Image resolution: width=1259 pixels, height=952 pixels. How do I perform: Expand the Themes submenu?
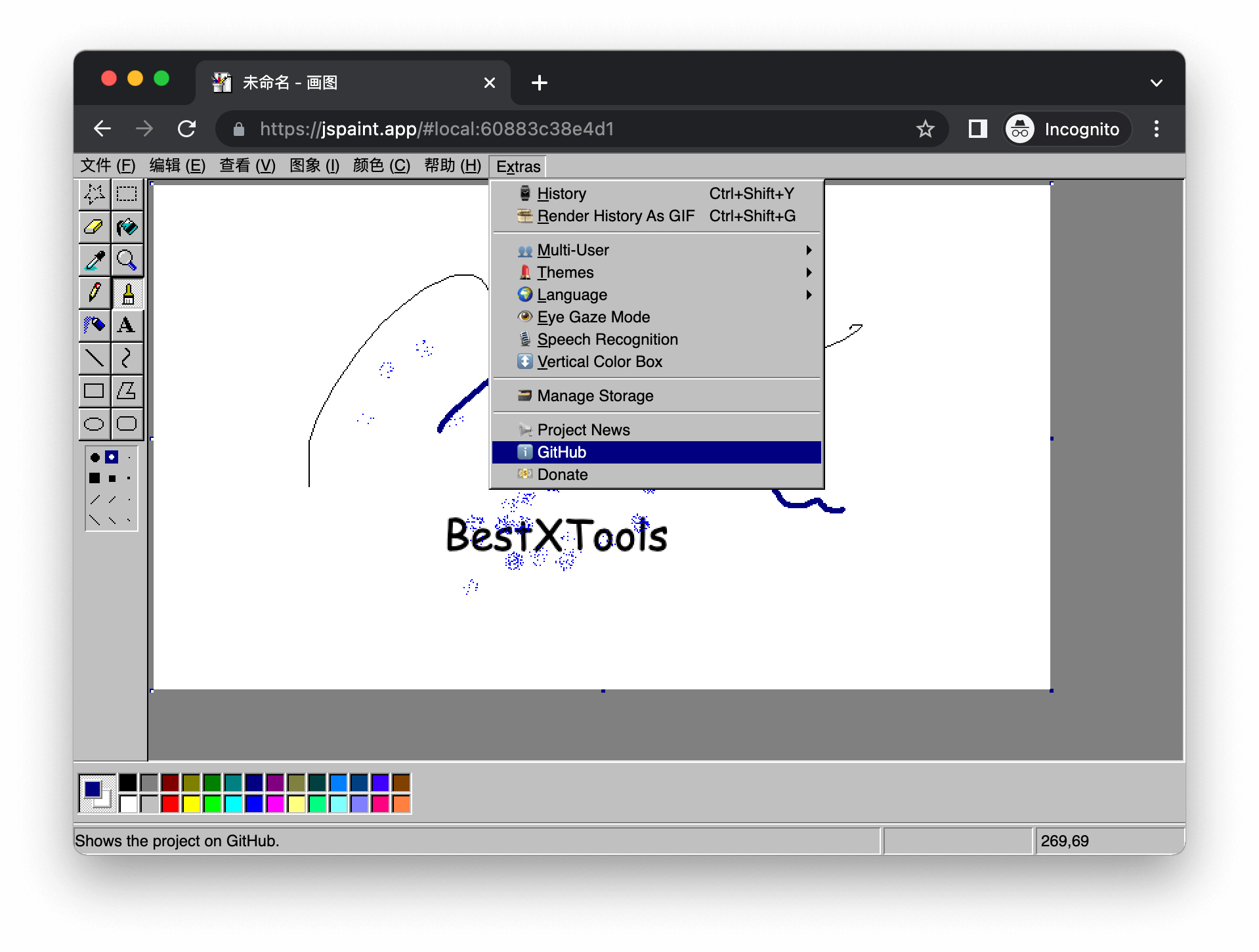coord(656,272)
